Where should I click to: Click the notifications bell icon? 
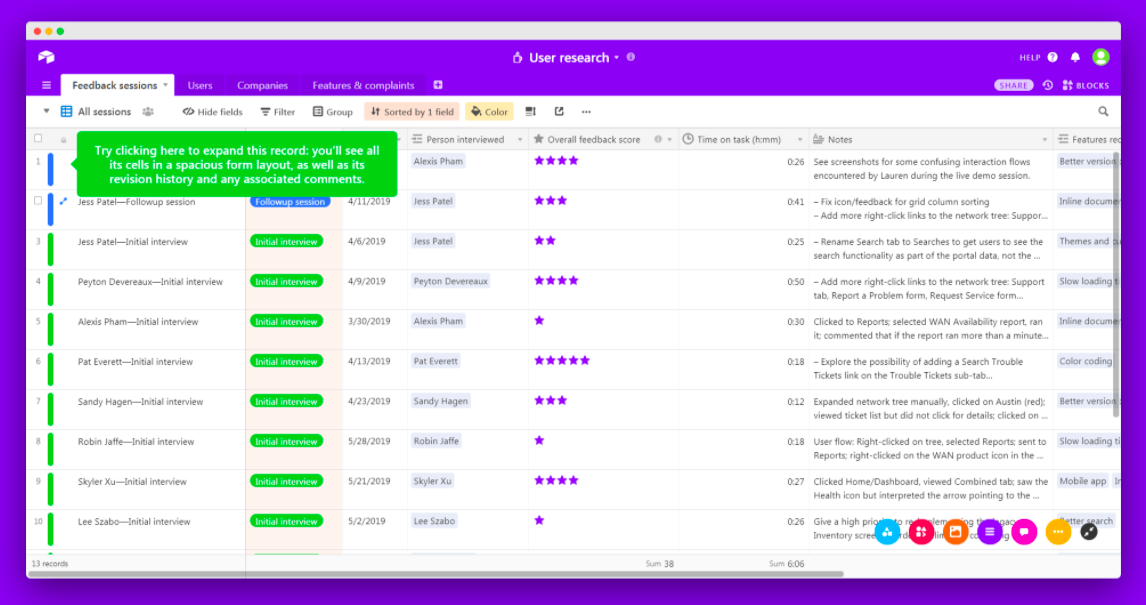coord(1075,57)
